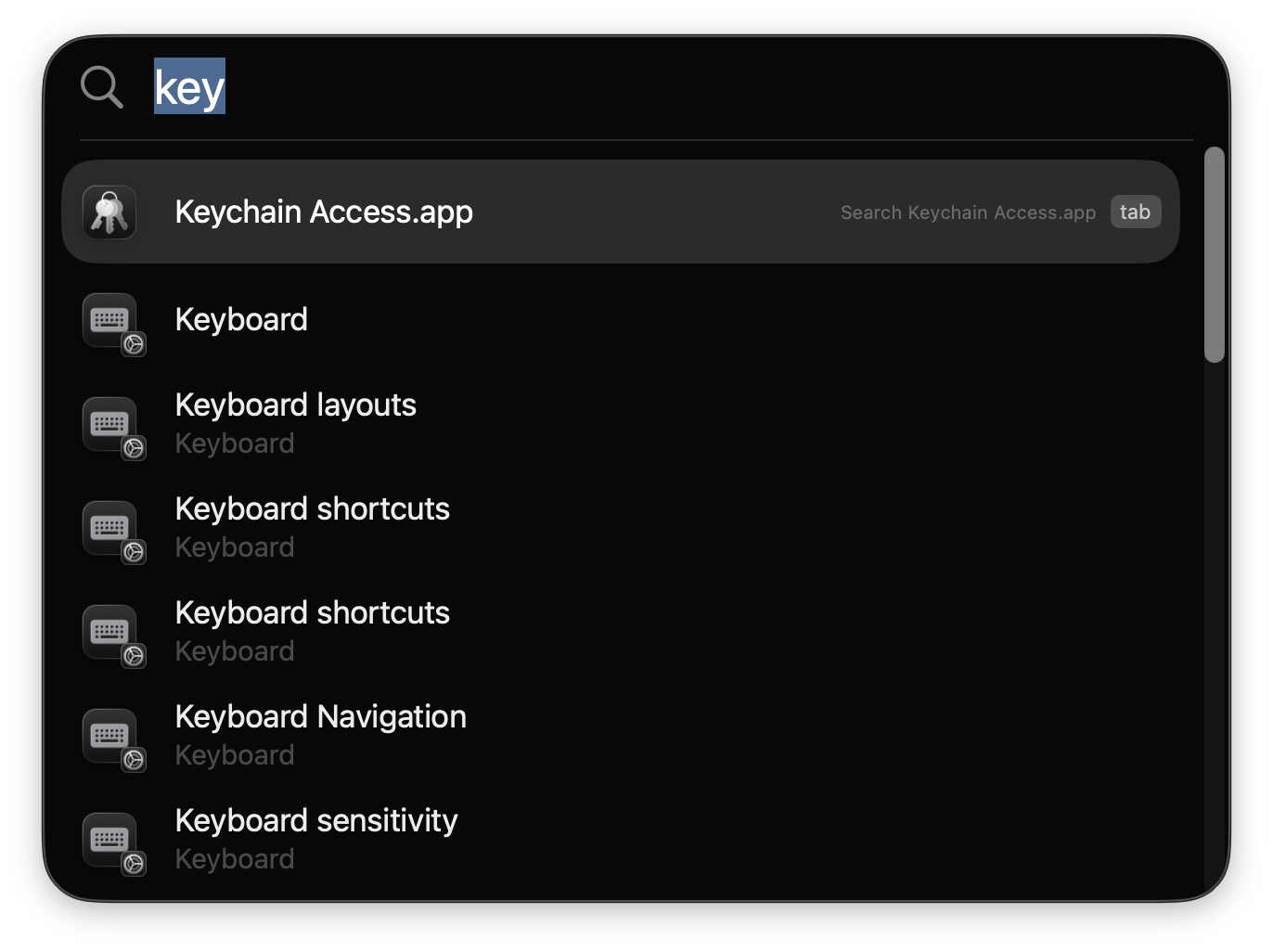Screen dimensions: 1273x952
Task: Click the magnifying glass search icon
Action: point(101,86)
